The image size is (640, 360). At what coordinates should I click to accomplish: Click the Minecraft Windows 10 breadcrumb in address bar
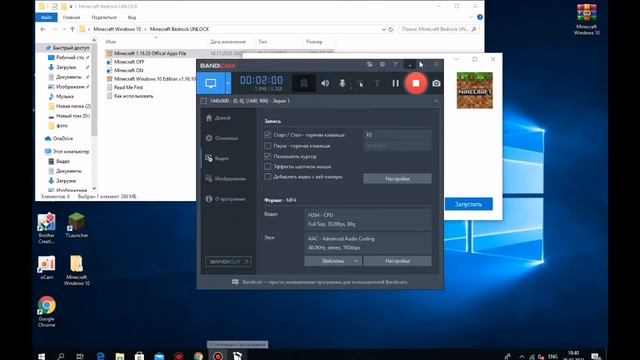tap(117, 29)
